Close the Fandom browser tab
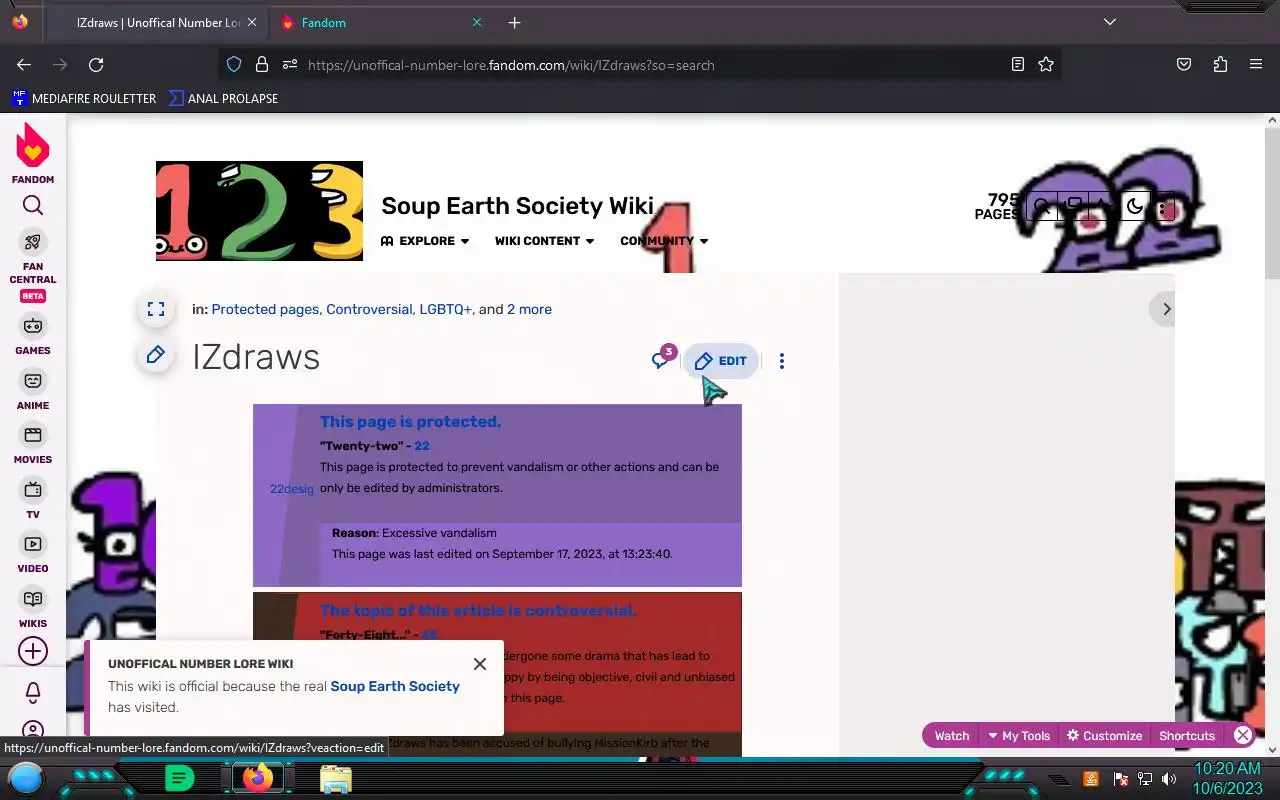The image size is (1280, 800). (476, 22)
